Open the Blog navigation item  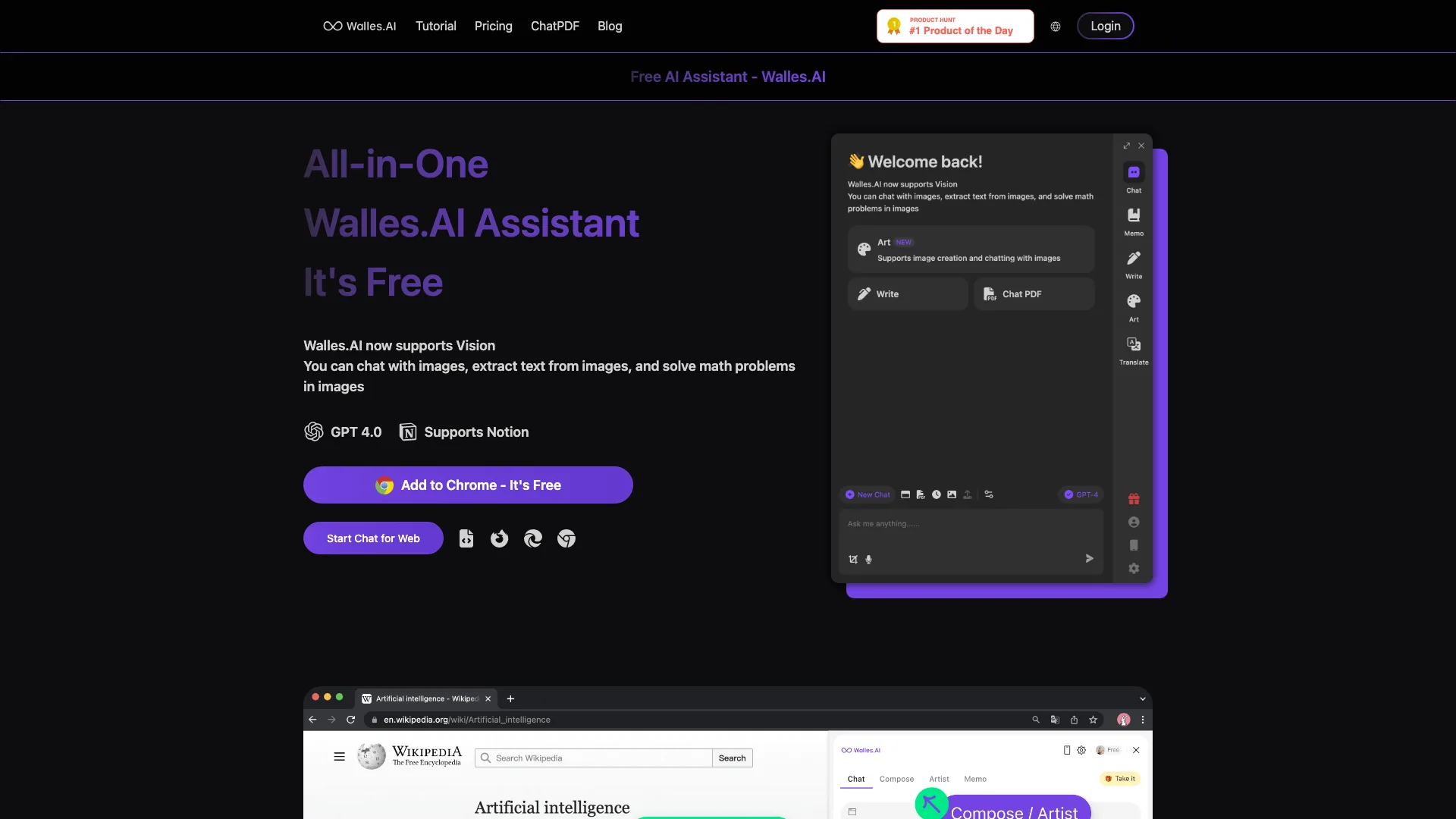click(x=610, y=26)
